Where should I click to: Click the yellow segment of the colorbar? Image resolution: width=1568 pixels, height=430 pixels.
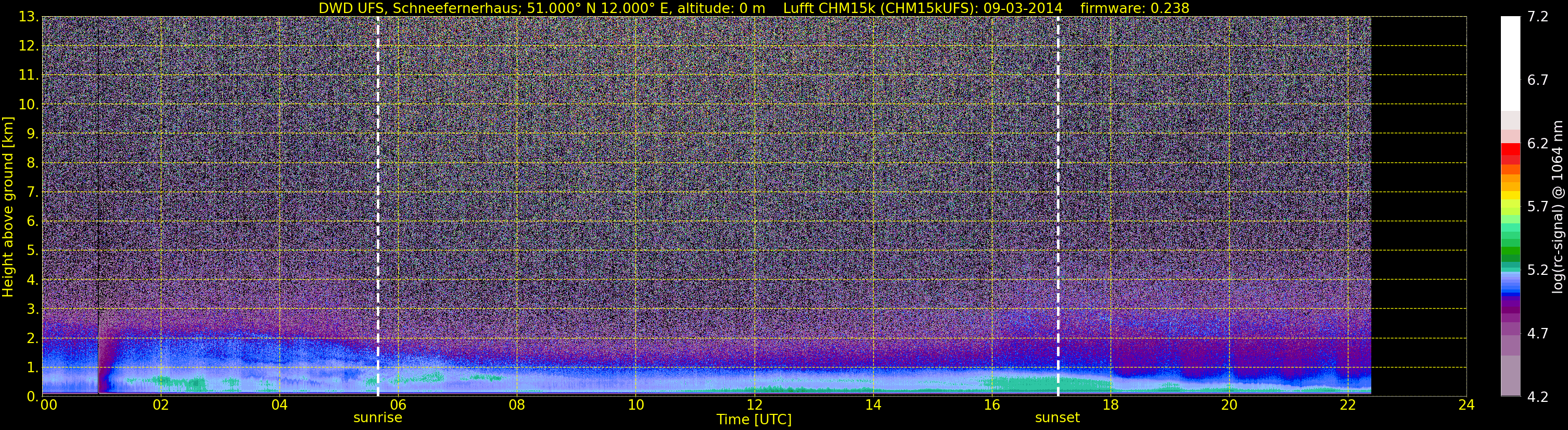point(1511,196)
